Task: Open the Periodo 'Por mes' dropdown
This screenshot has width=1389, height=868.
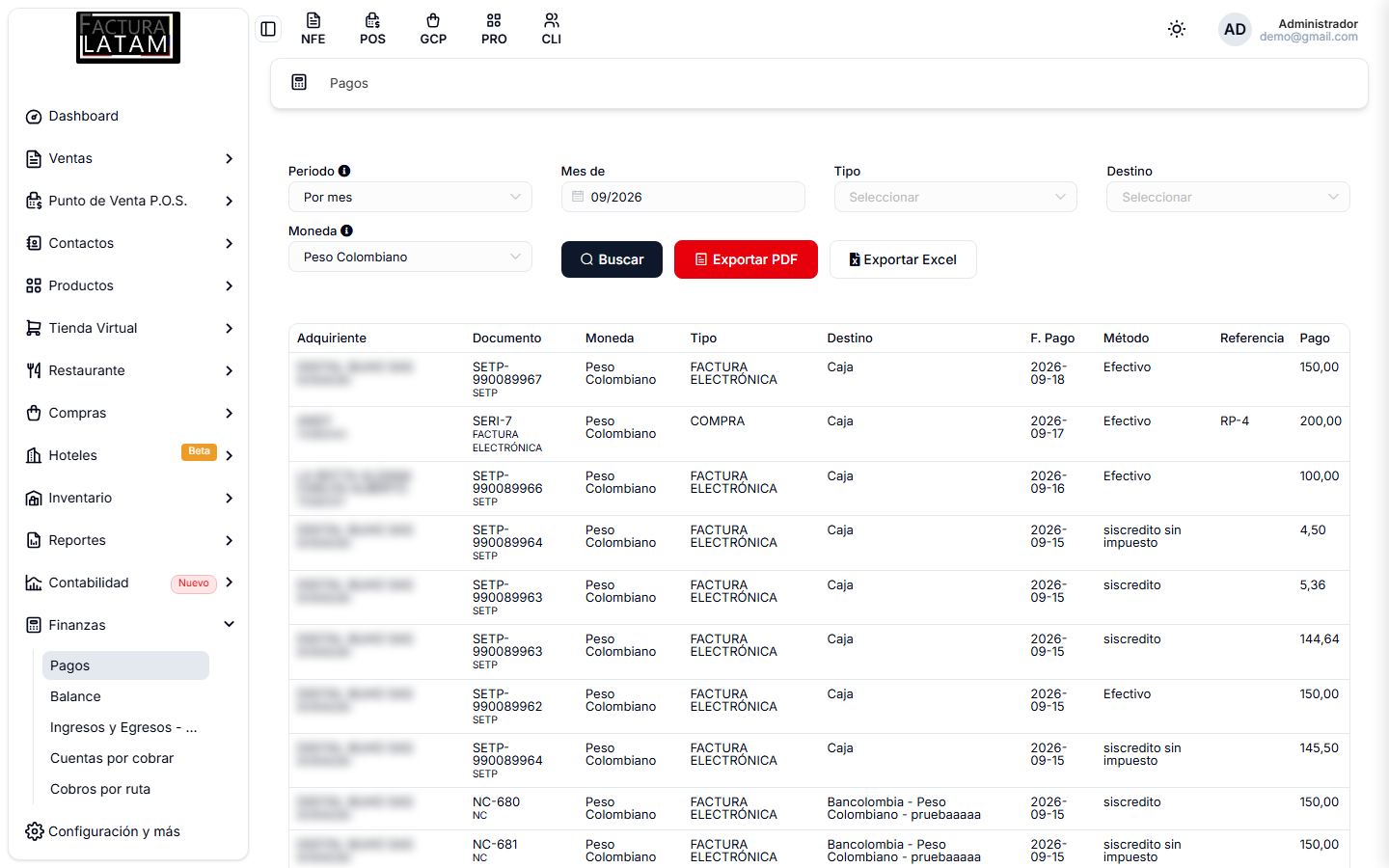Action: tap(410, 197)
